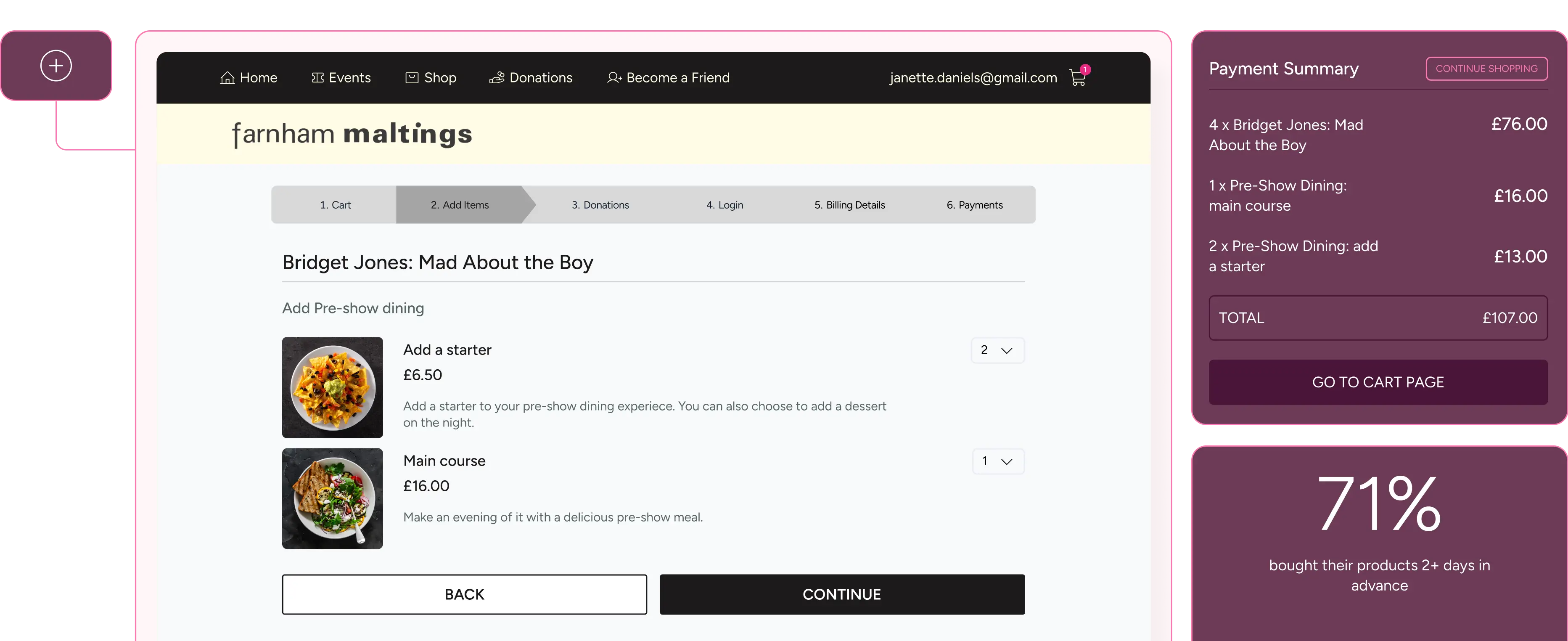Go to step 1. Cart
This screenshot has height=641, width=1568.
tap(336, 205)
